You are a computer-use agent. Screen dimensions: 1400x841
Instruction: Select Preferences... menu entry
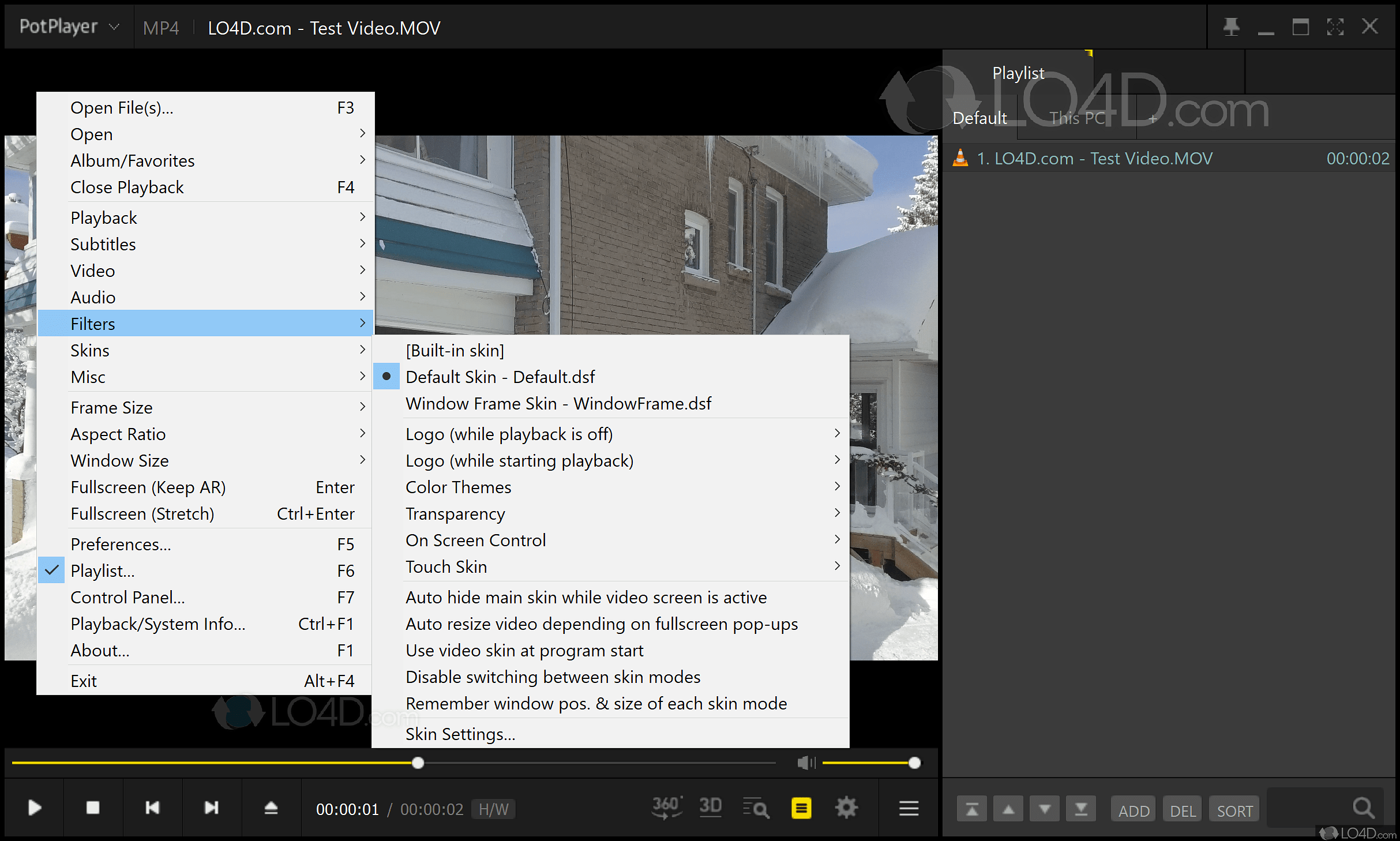(x=121, y=545)
